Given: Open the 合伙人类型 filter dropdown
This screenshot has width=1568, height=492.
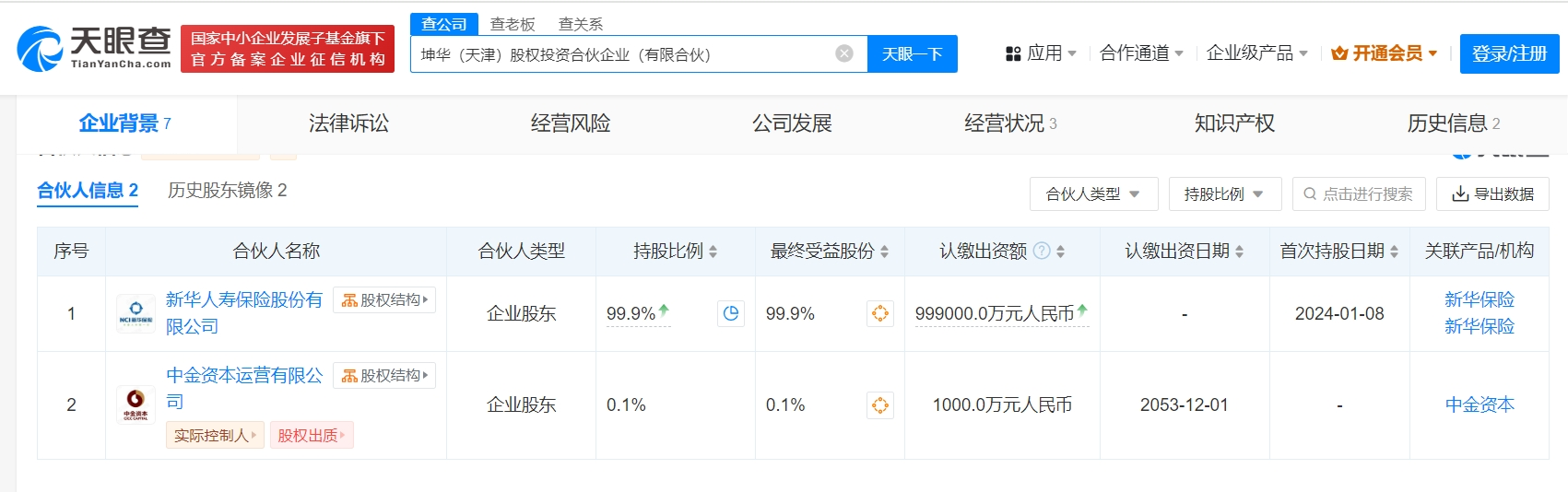Looking at the screenshot, I should [x=1093, y=193].
